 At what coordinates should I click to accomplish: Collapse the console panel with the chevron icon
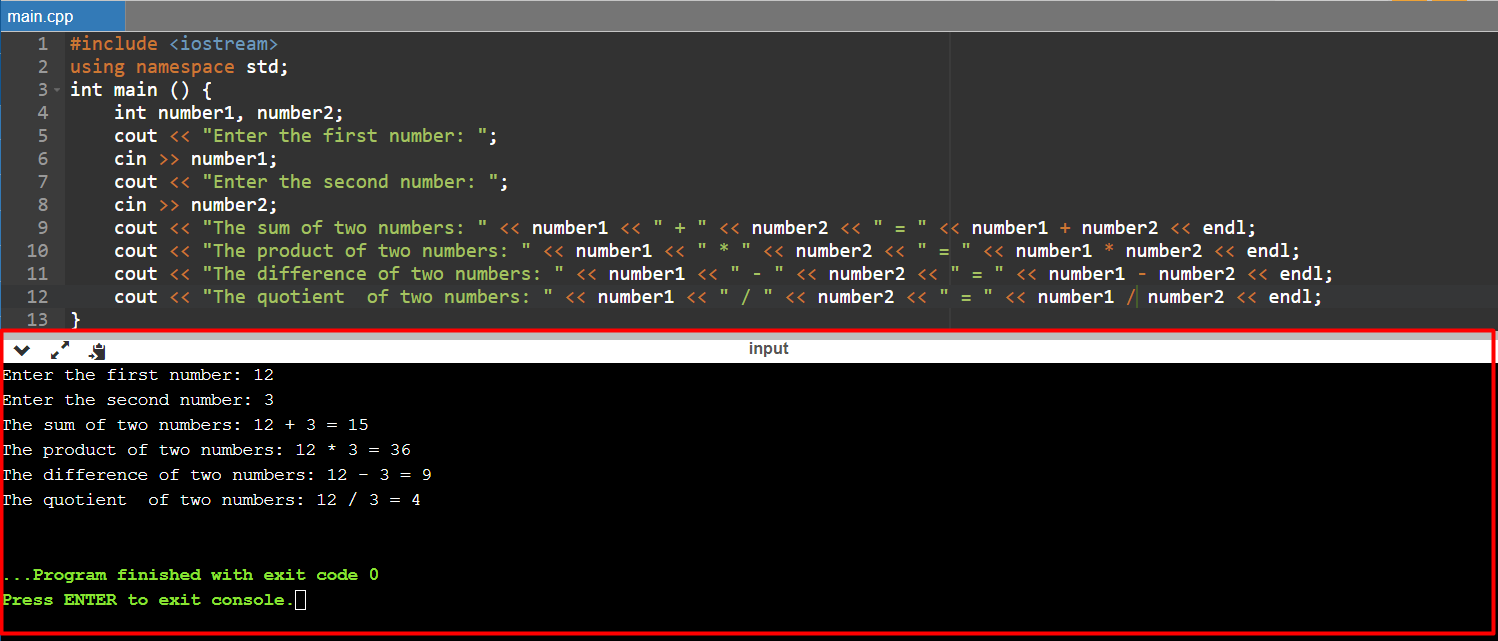tap(22, 350)
